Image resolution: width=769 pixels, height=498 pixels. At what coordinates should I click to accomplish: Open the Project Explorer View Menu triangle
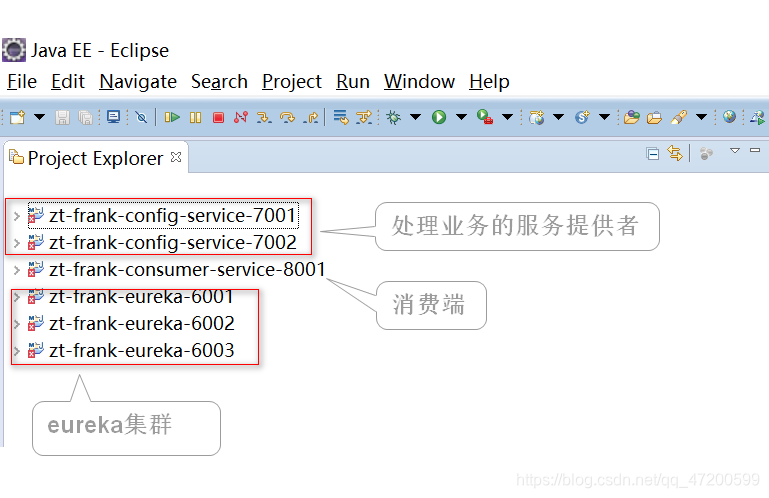(735, 151)
